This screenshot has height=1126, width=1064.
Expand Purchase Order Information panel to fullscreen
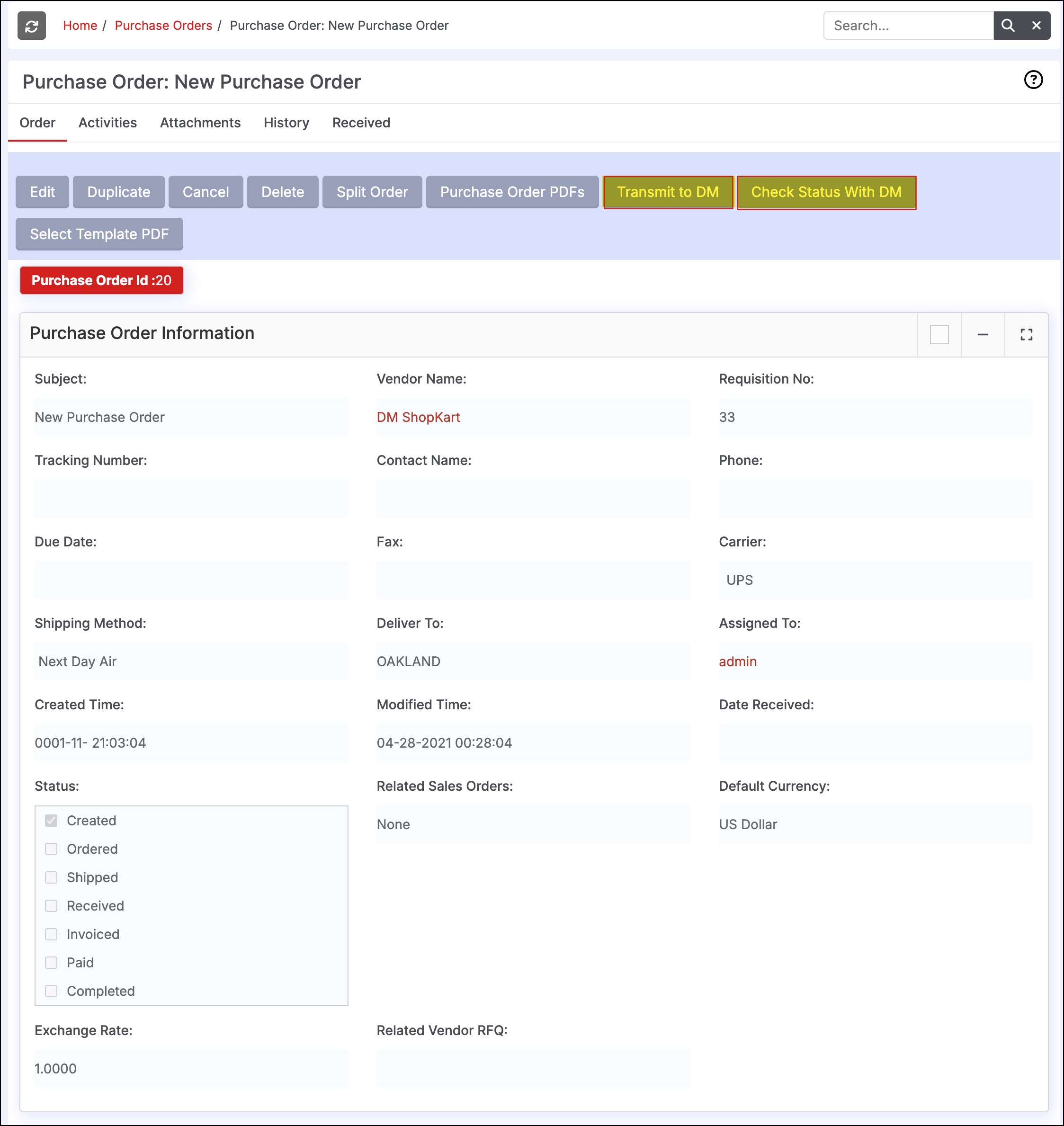(1026, 335)
